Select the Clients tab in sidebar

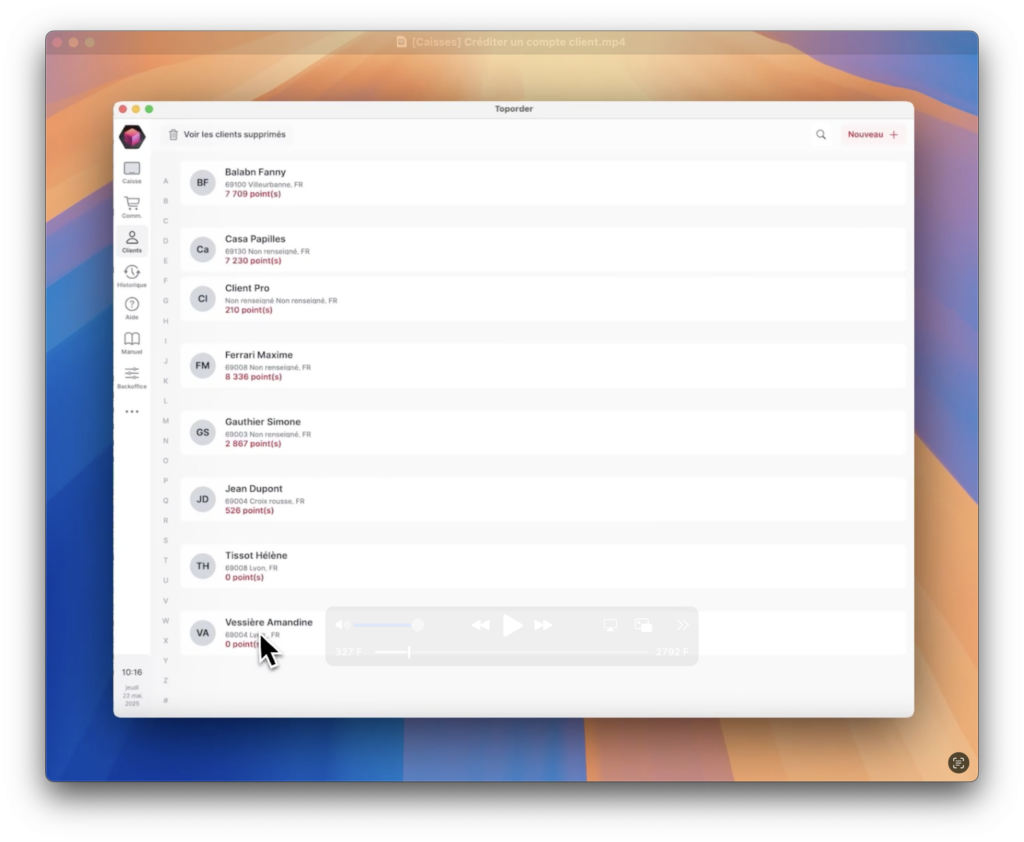coord(131,241)
